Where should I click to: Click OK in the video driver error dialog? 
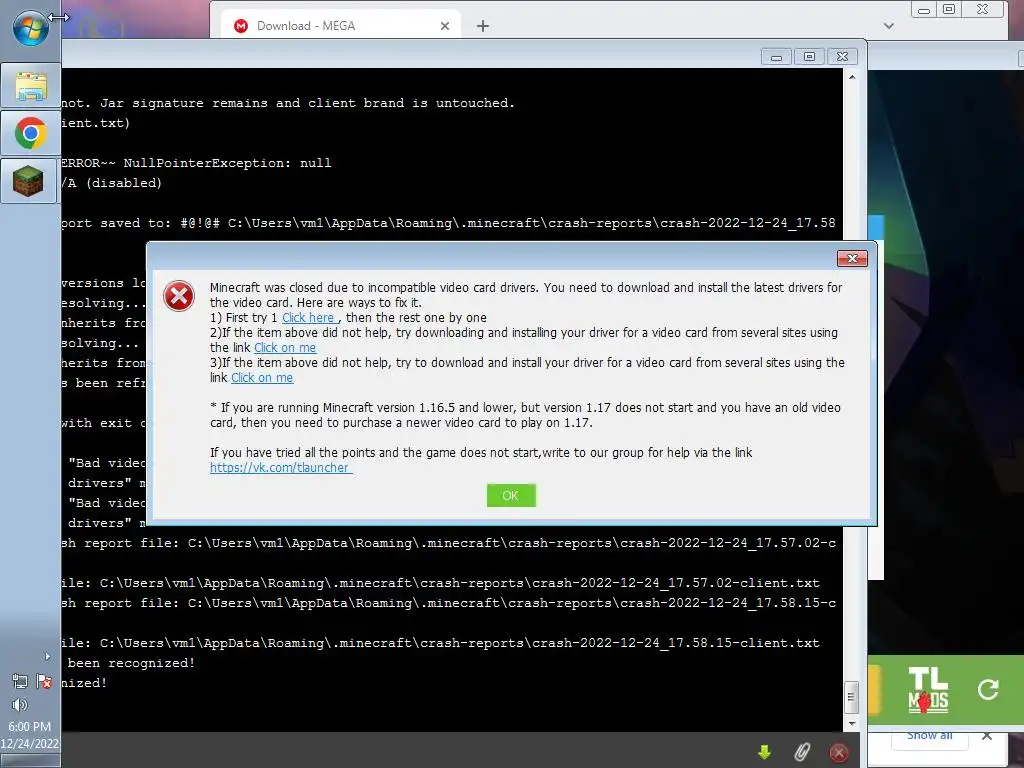click(511, 496)
